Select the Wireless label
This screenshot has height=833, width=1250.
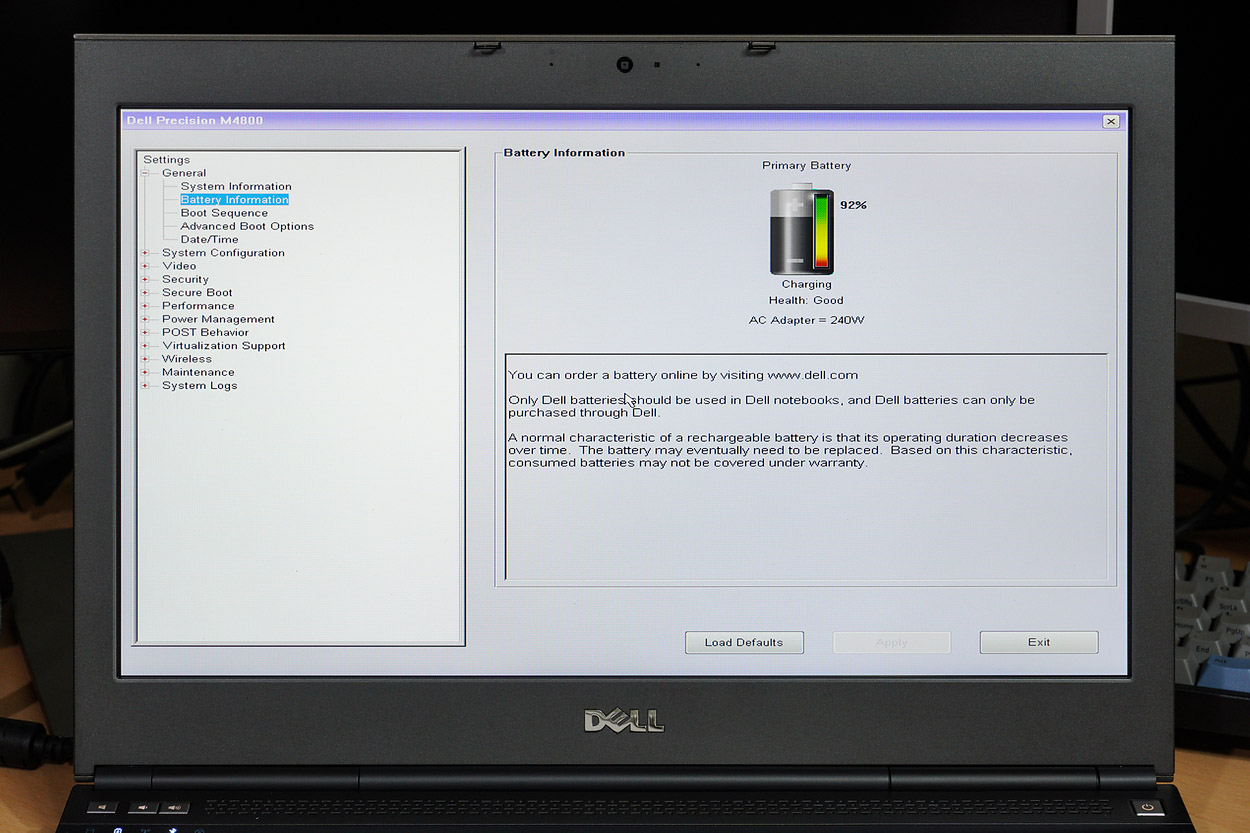(x=187, y=359)
